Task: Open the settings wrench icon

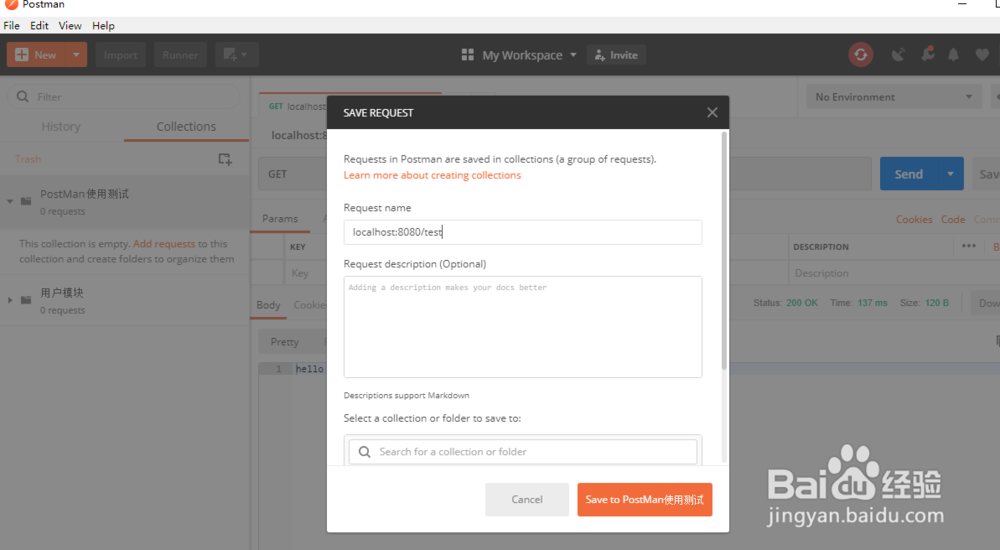Action: click(x=926, y=55)
